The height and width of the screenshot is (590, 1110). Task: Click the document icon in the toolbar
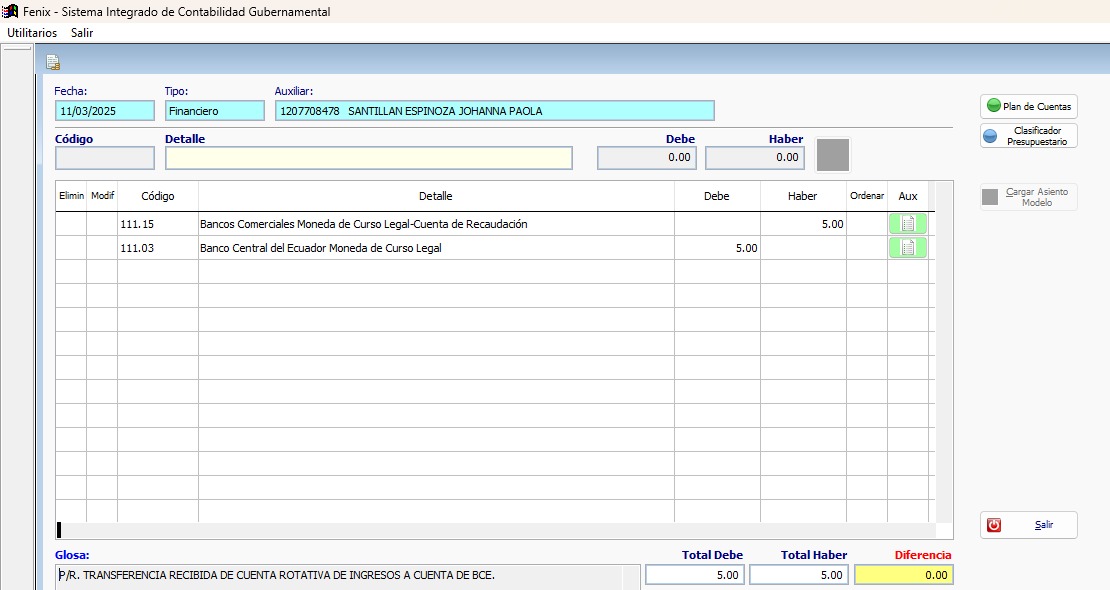coord(53,63)
